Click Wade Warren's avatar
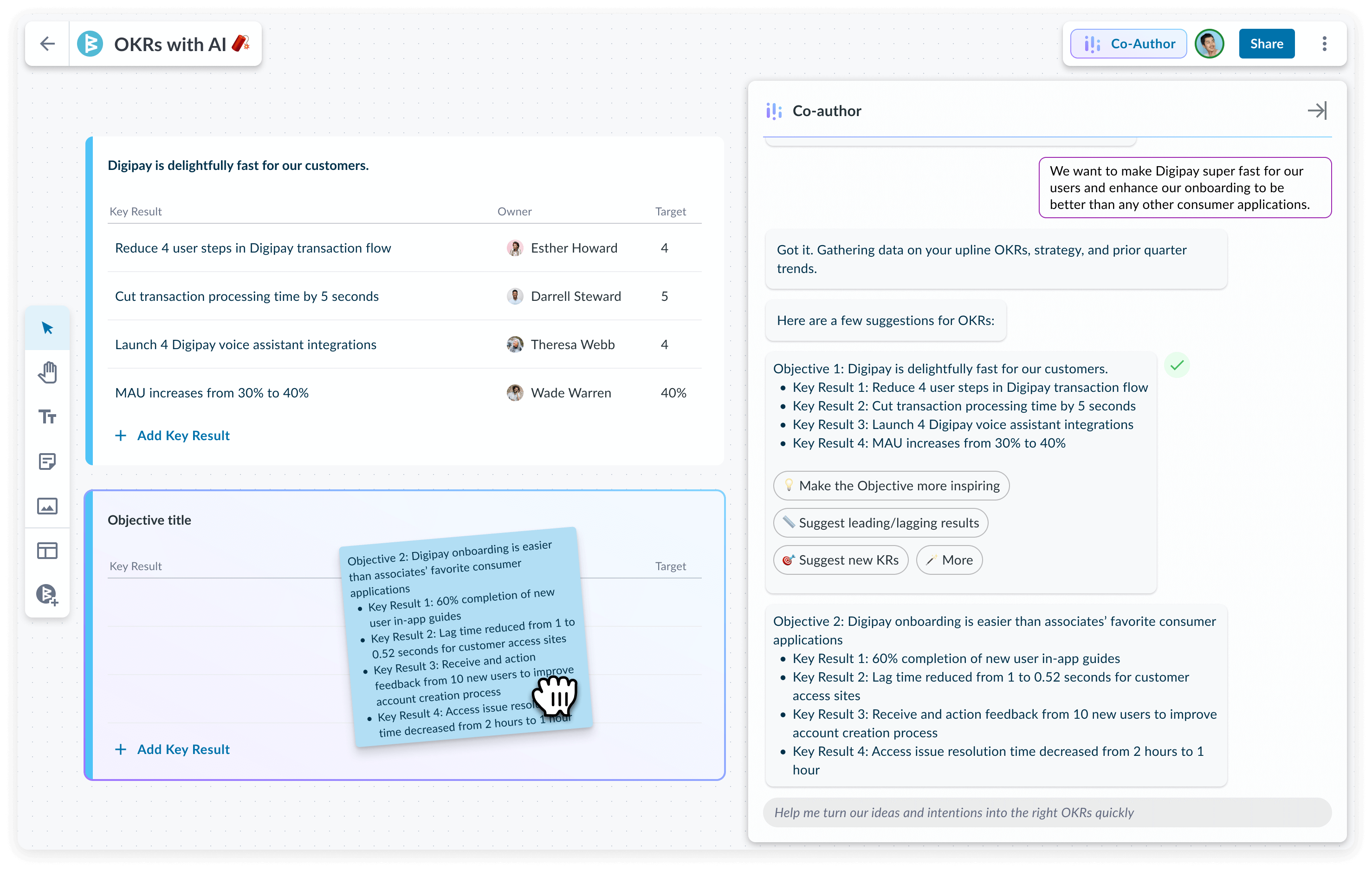This screenshot has width=1372, height=871. [514, 393]
